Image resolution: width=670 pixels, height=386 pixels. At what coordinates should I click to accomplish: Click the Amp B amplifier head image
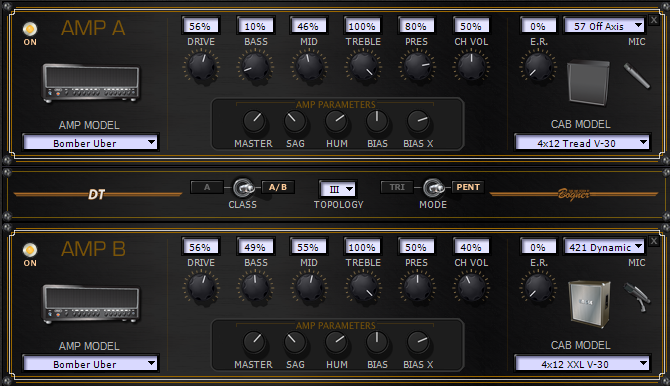click(91, 304)
